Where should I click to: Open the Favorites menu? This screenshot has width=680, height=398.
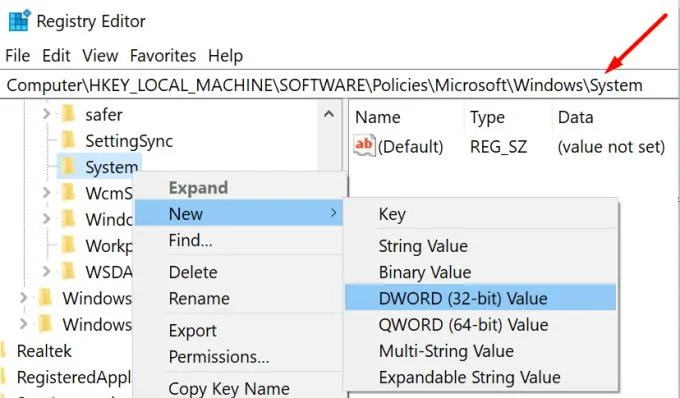(x=163, y=56)
